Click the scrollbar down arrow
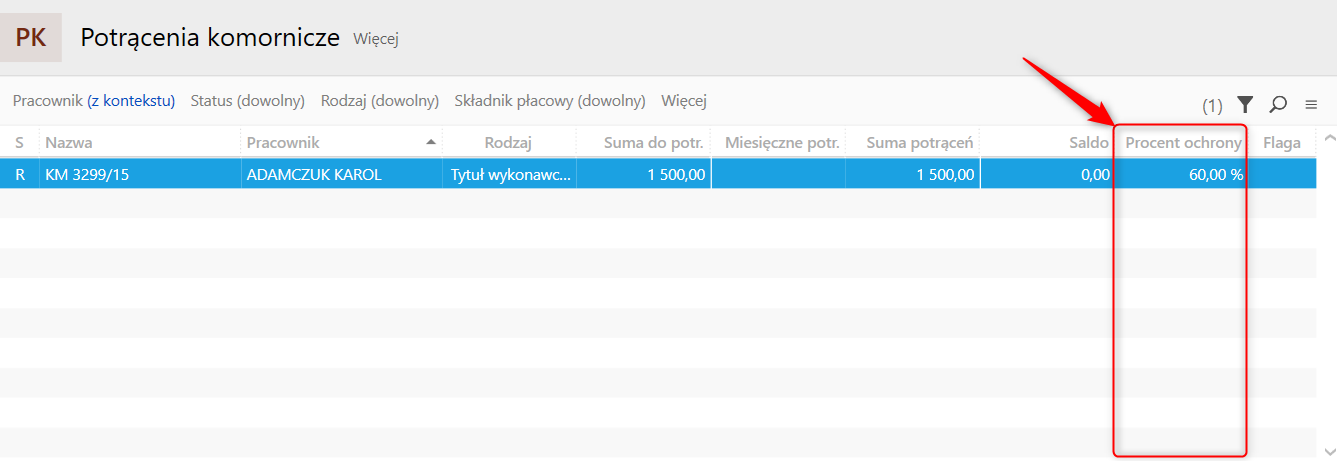 (x=1329, y=450)
